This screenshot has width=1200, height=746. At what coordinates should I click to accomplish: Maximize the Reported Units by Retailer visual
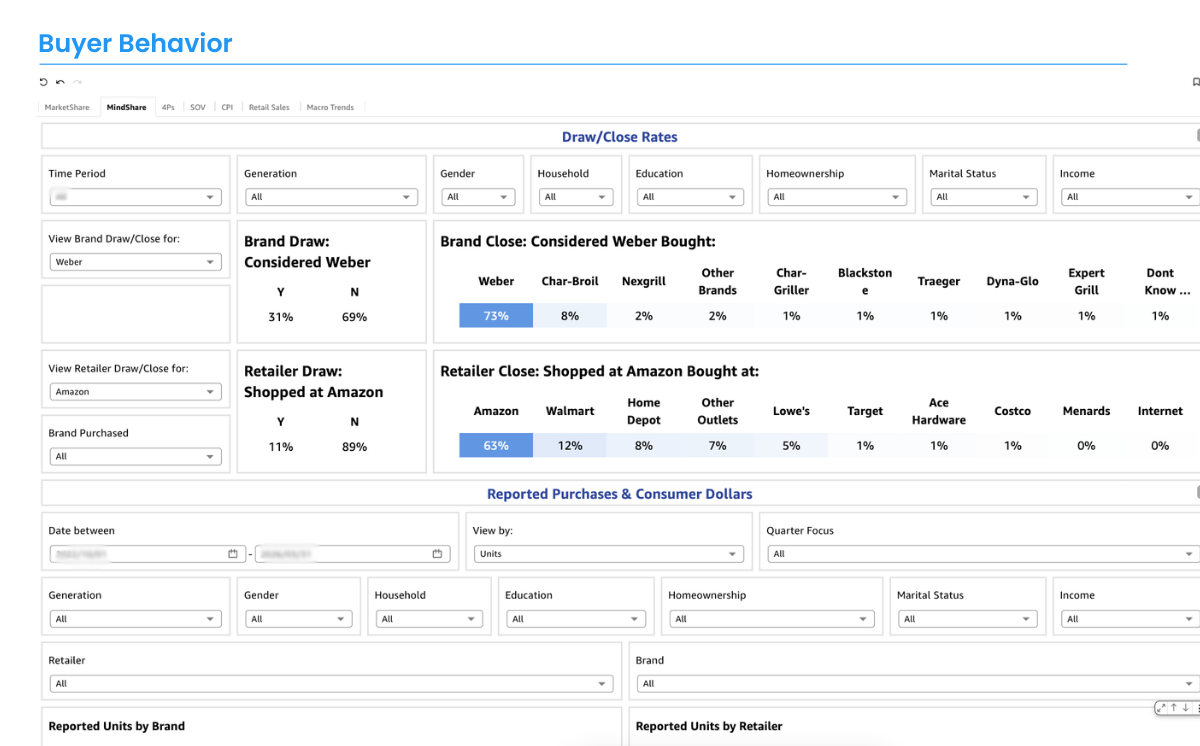(1163, 708)
